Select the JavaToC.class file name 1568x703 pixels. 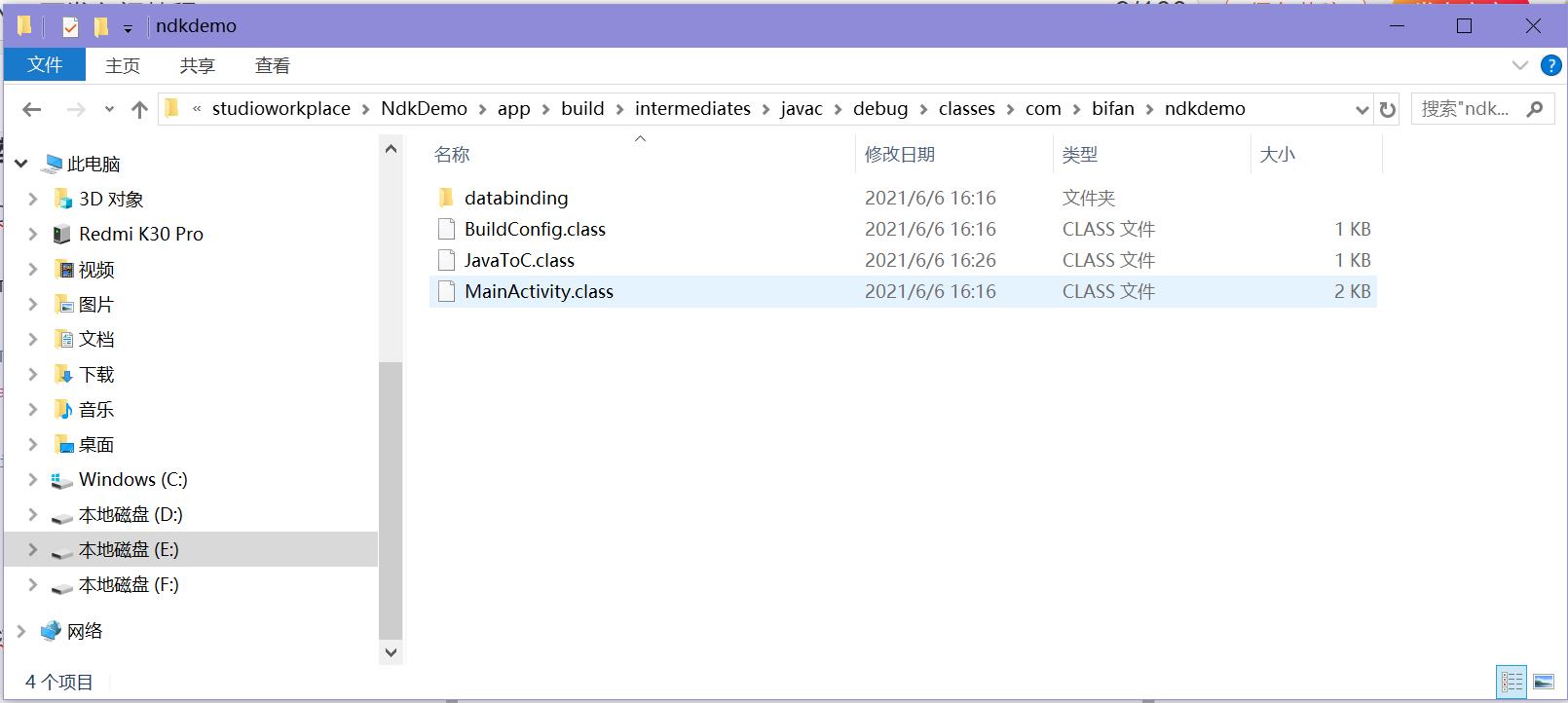point(519,260)
